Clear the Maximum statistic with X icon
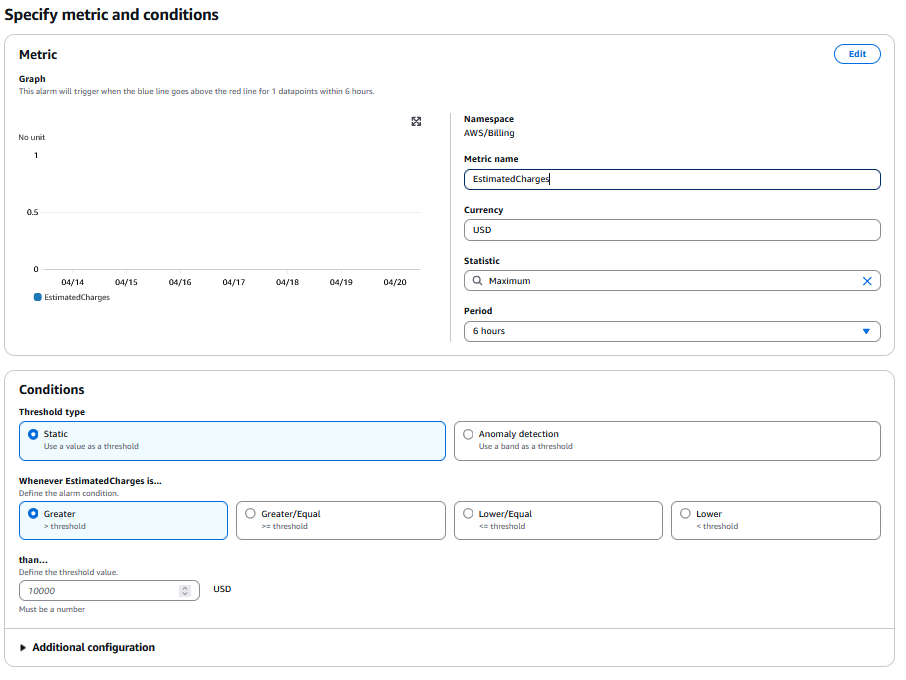Viewport: 906px width, 680px height. pyautogui.click(x=867, y=281)
